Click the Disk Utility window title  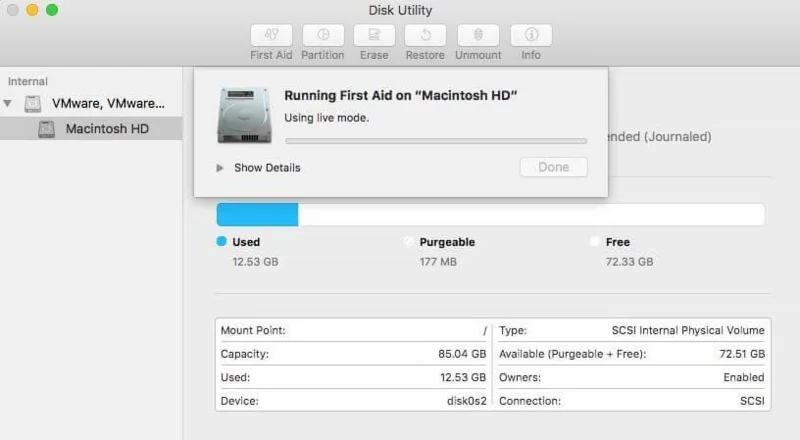click(400, 10)
